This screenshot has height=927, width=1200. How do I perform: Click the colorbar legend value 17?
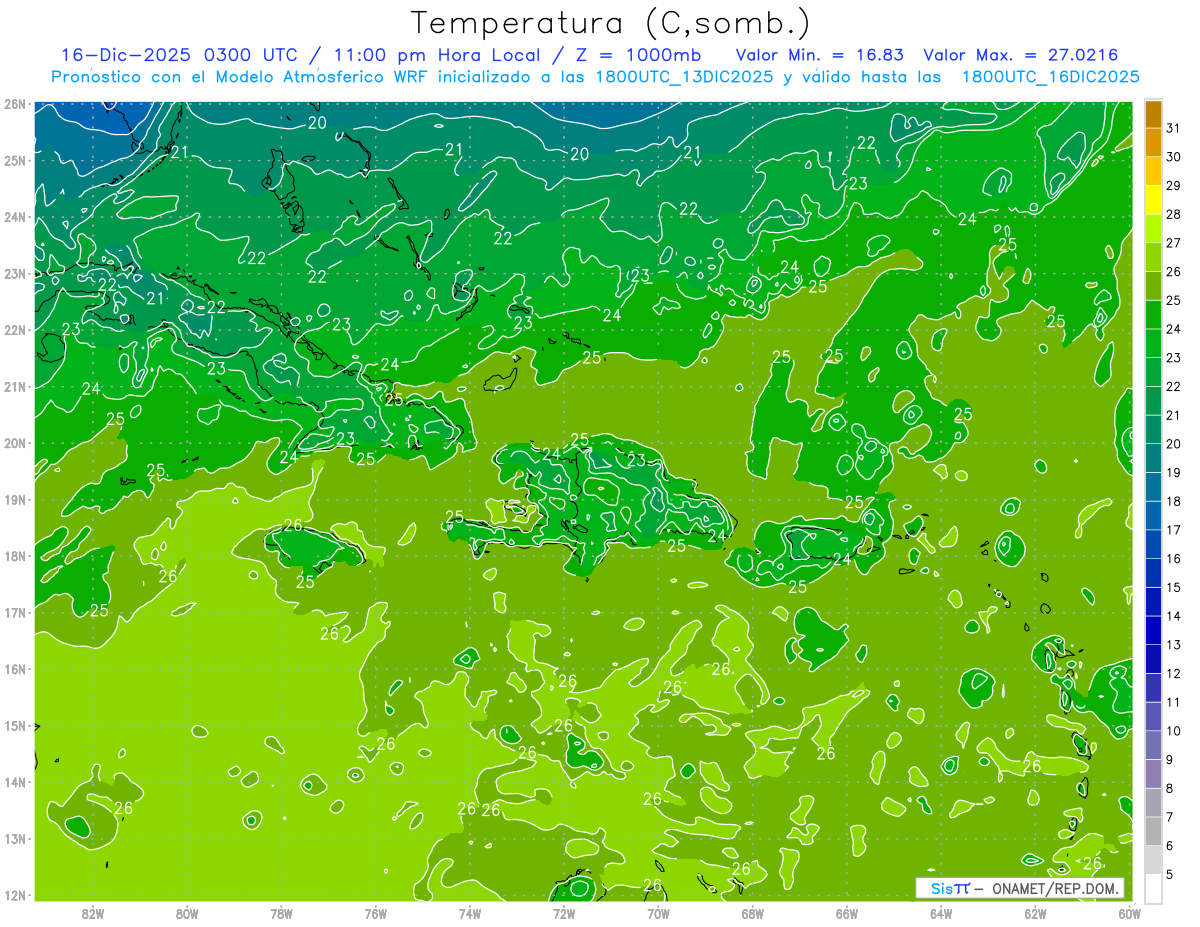point(1173,530)
